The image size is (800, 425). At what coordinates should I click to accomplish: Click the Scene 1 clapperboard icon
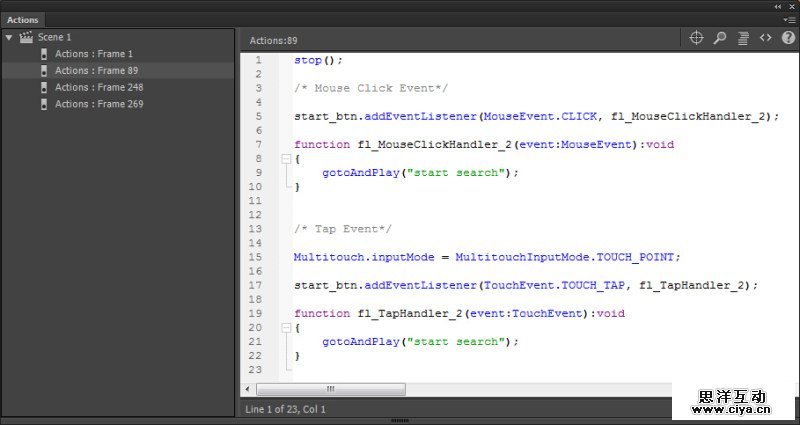(x=26, y=37)
